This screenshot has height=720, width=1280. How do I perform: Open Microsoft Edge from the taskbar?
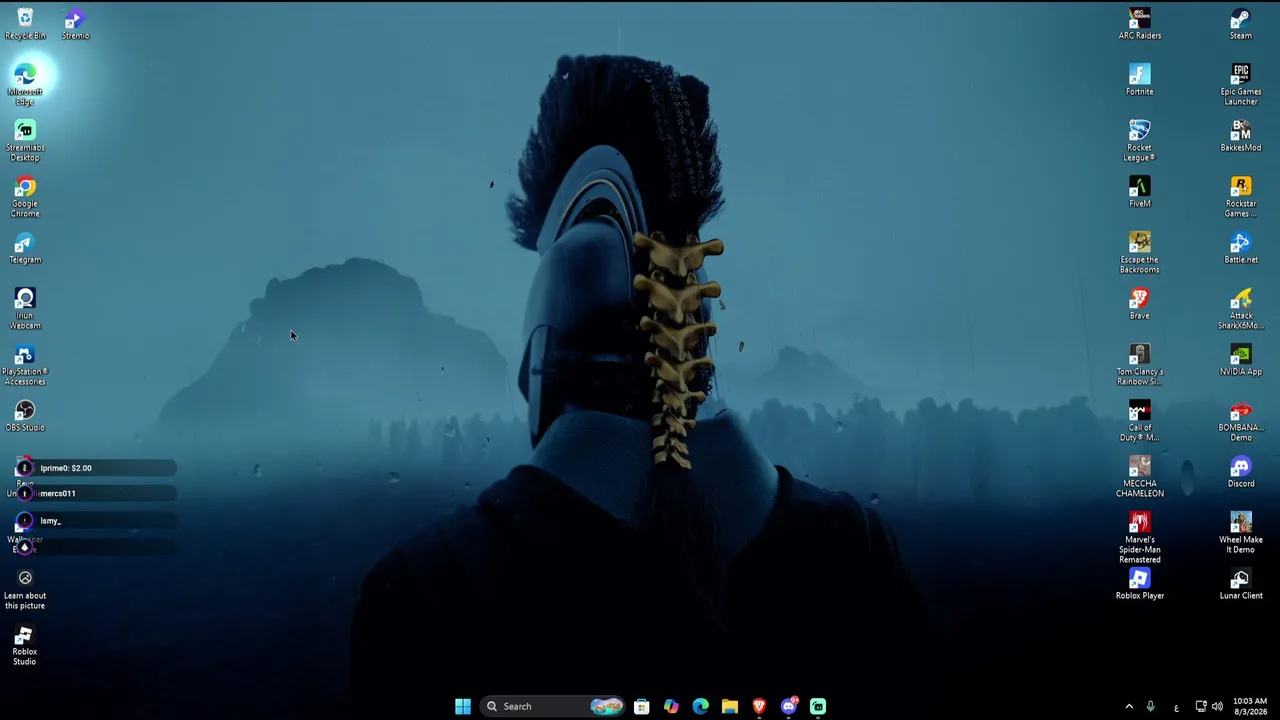[x=700, y=706]
